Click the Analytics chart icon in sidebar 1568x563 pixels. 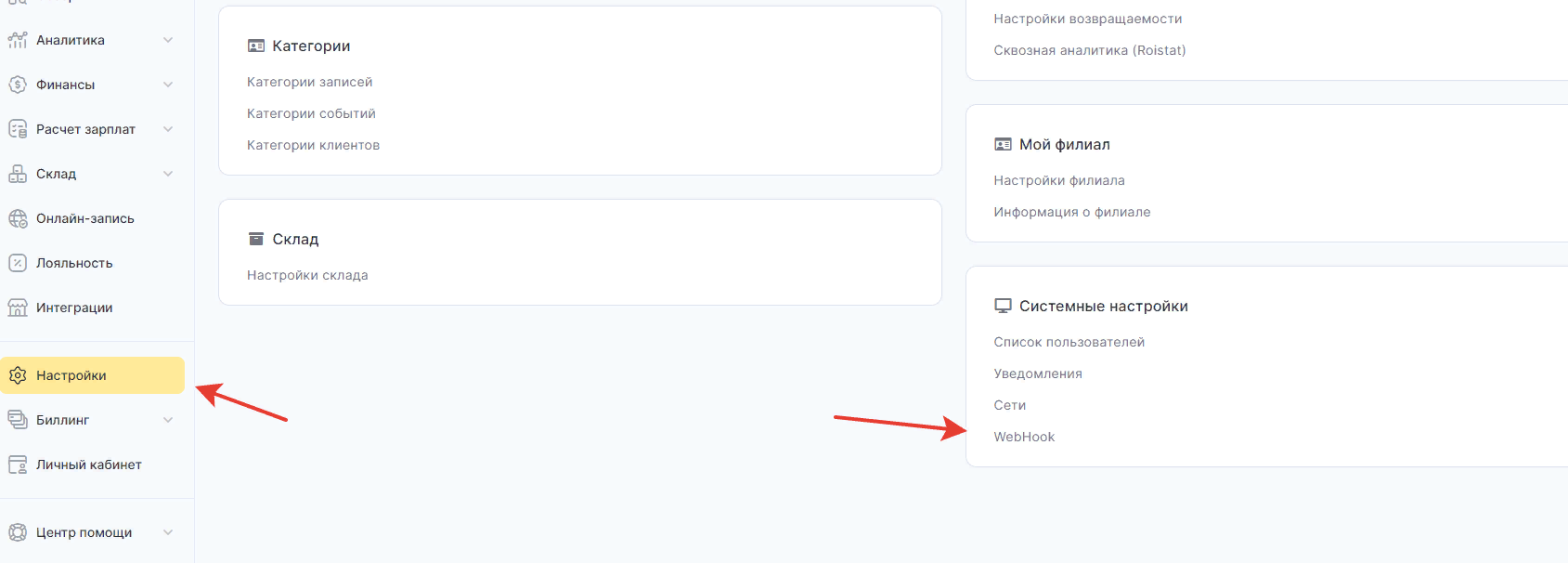click(x=18, y=40)
